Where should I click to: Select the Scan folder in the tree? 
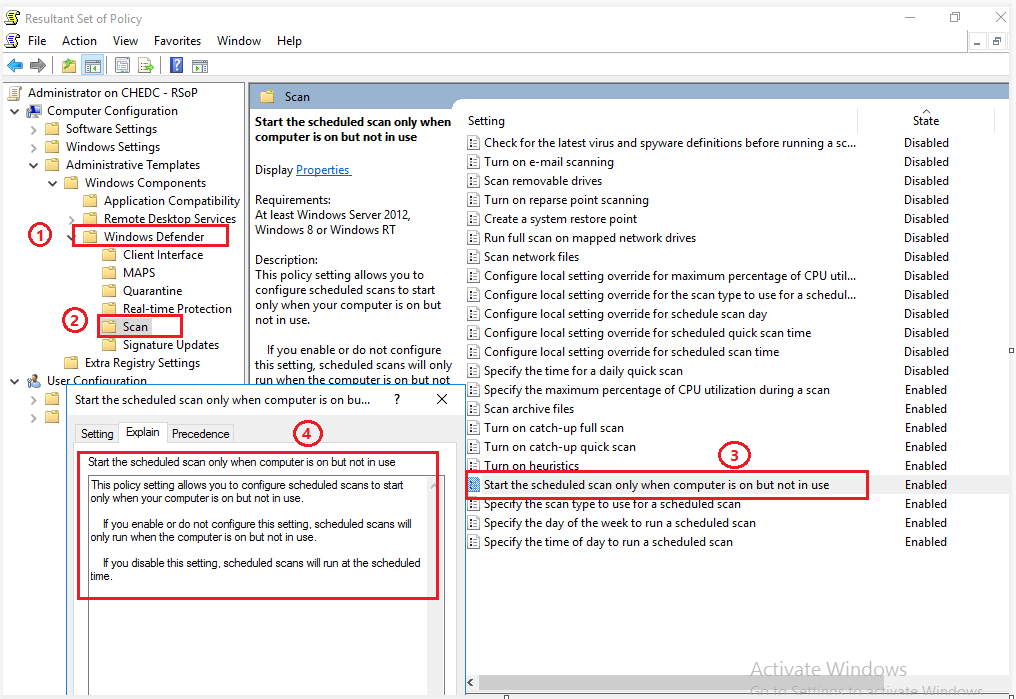[x=135, y=327]
